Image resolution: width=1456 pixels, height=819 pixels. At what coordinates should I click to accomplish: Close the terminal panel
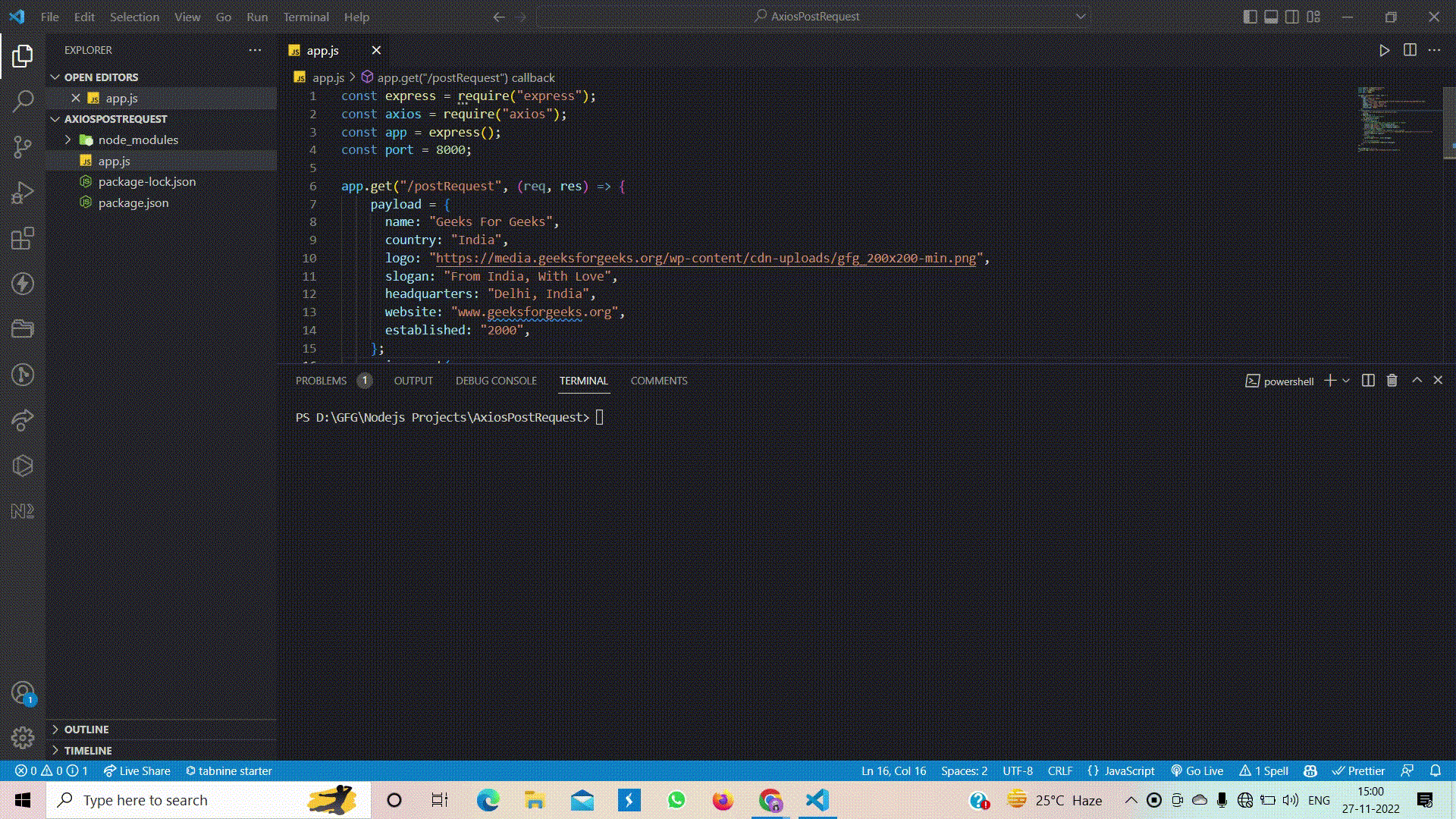click(x=1438, y=381)
